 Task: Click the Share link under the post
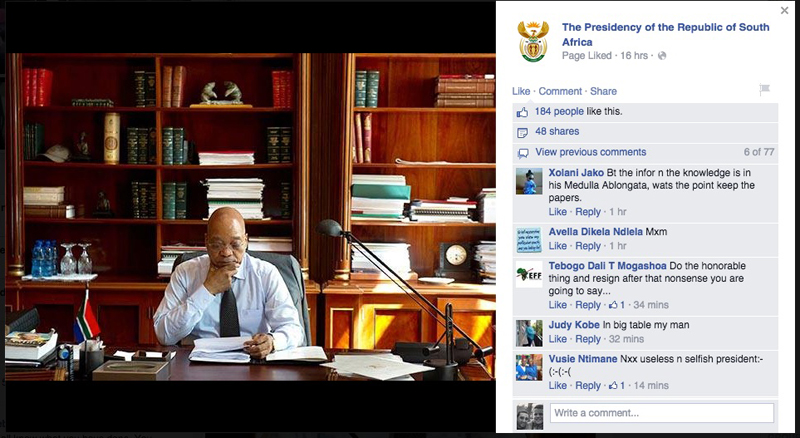tap(603, 91)
